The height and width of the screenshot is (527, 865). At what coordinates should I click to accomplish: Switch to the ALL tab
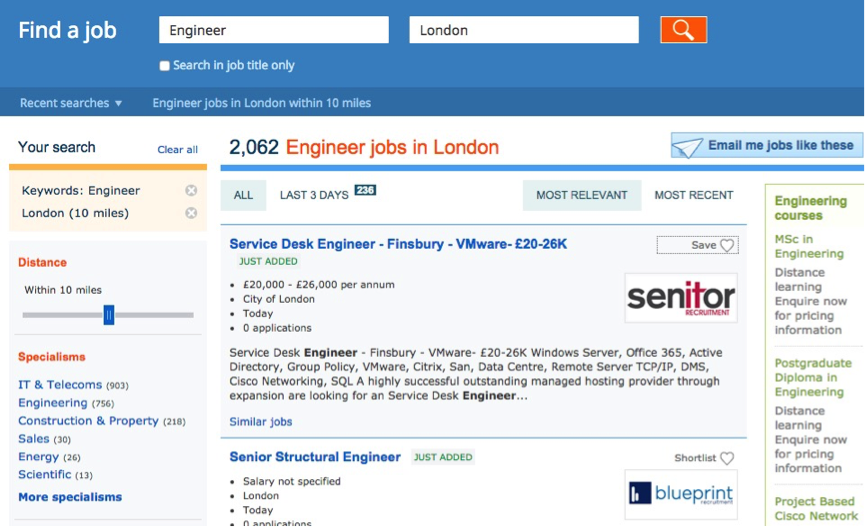pyautogui.click(x=243, y=195)
